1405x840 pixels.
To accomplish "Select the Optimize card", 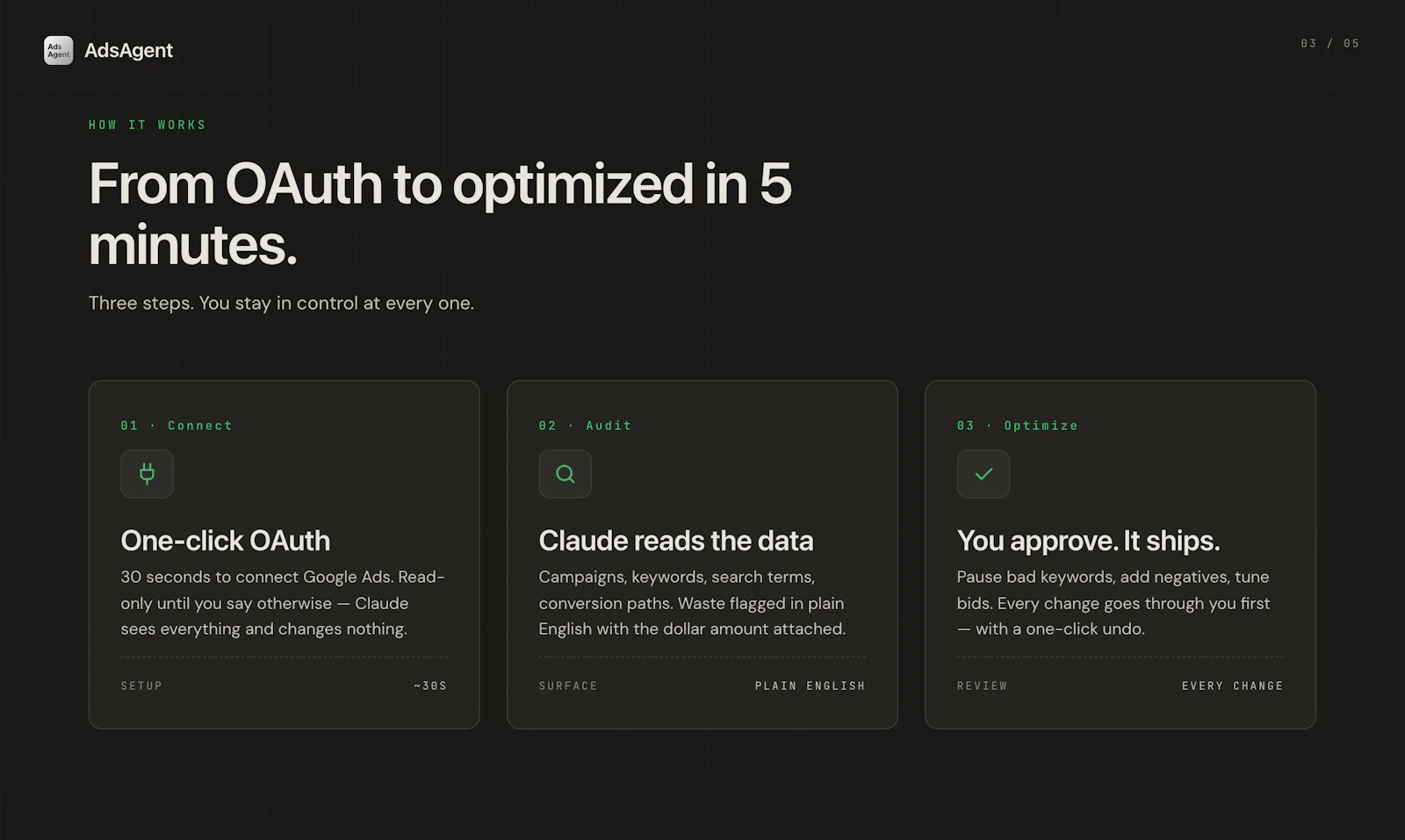I will click(x=1120, y=553).
